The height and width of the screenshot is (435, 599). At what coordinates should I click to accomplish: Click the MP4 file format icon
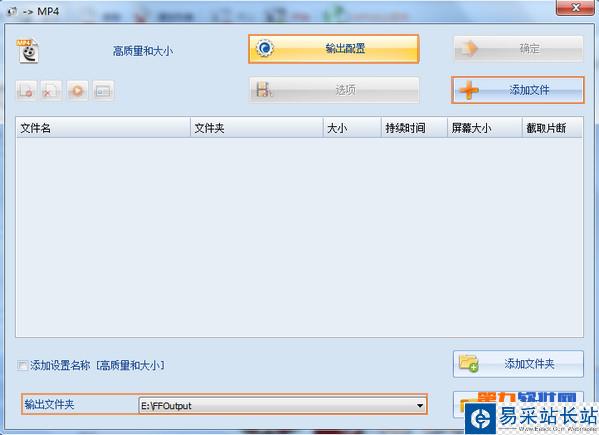[x=28, y=50]
